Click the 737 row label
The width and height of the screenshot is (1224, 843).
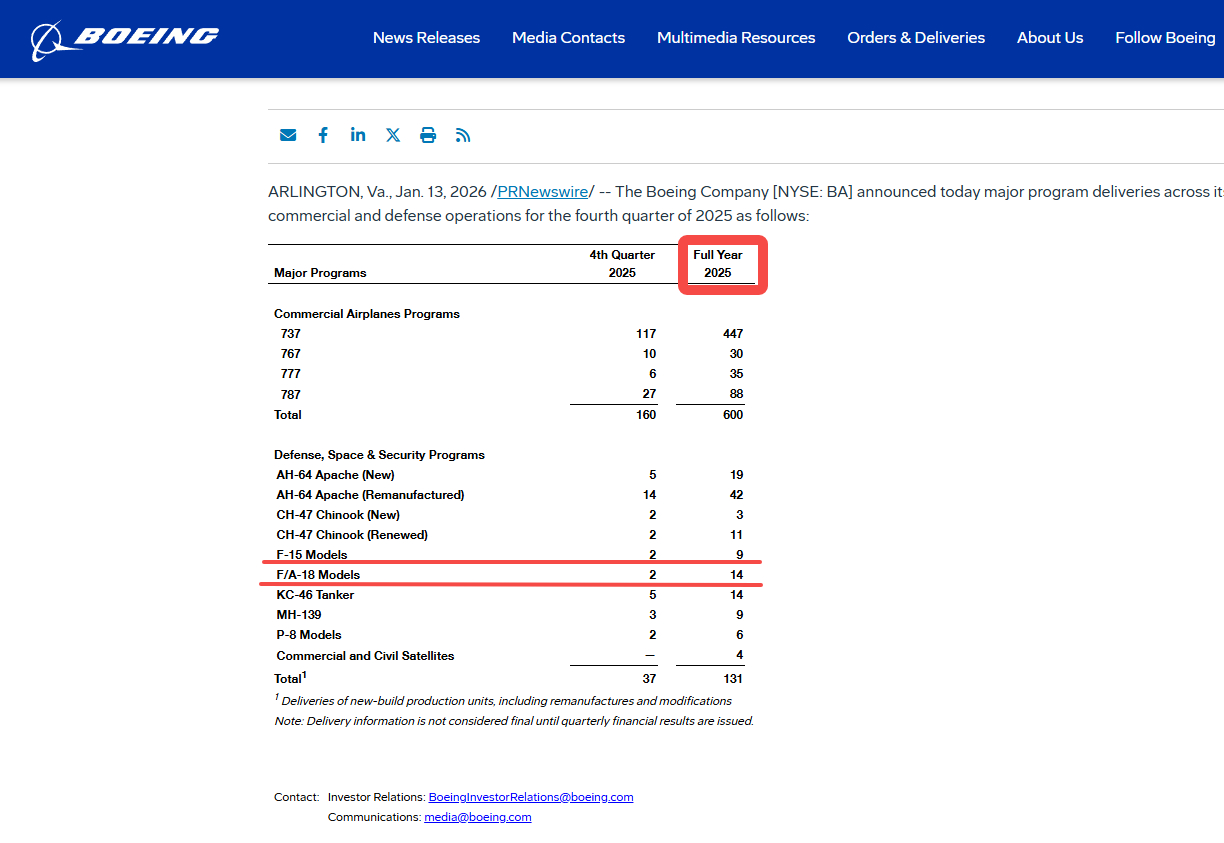tap(291, 334)
